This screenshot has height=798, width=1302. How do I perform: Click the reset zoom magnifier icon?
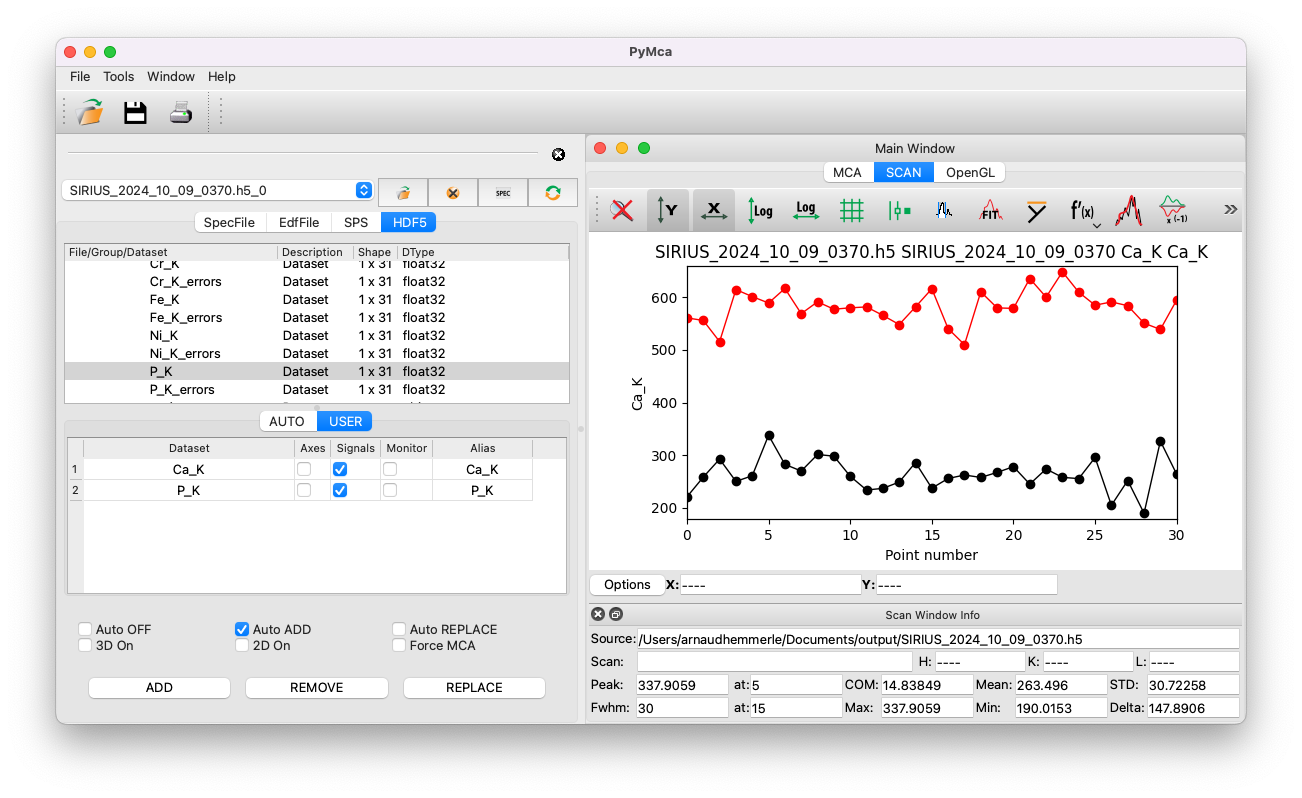pos(623,210)
